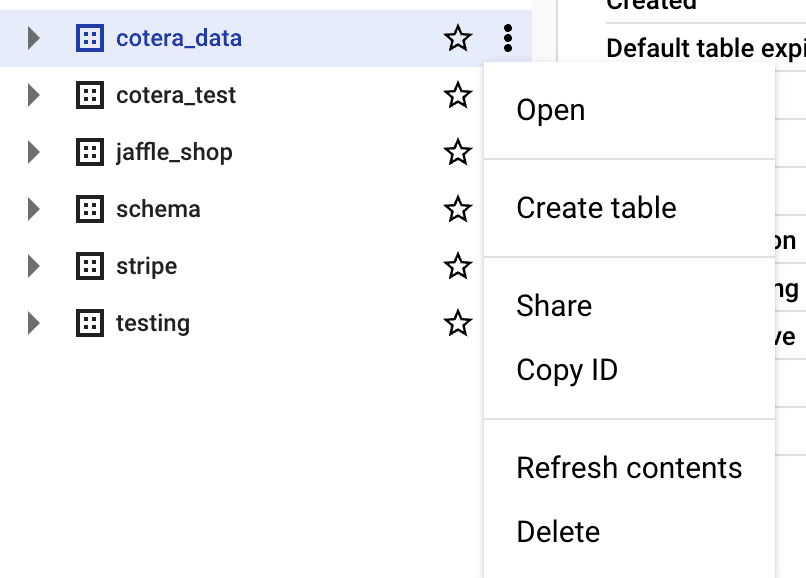Click the schema dataset icon
The height and width of the screenshot is (578, 806).
[x=90, y=210]
